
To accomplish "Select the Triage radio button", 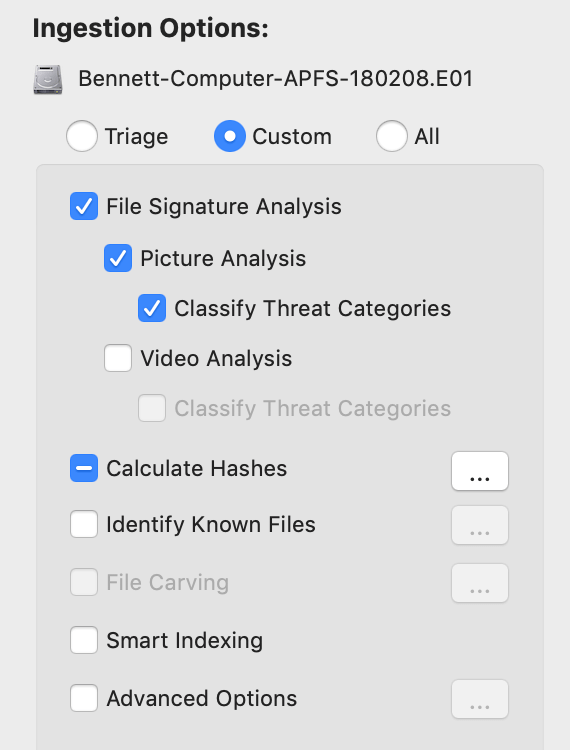I will [x=82, y=136].
